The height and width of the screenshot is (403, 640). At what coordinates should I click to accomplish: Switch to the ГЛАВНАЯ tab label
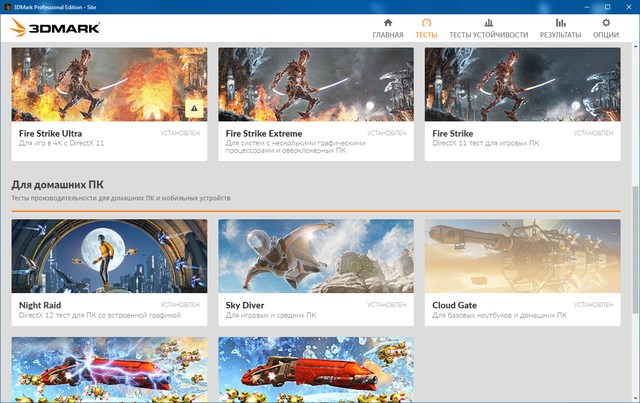pos(388,35)
